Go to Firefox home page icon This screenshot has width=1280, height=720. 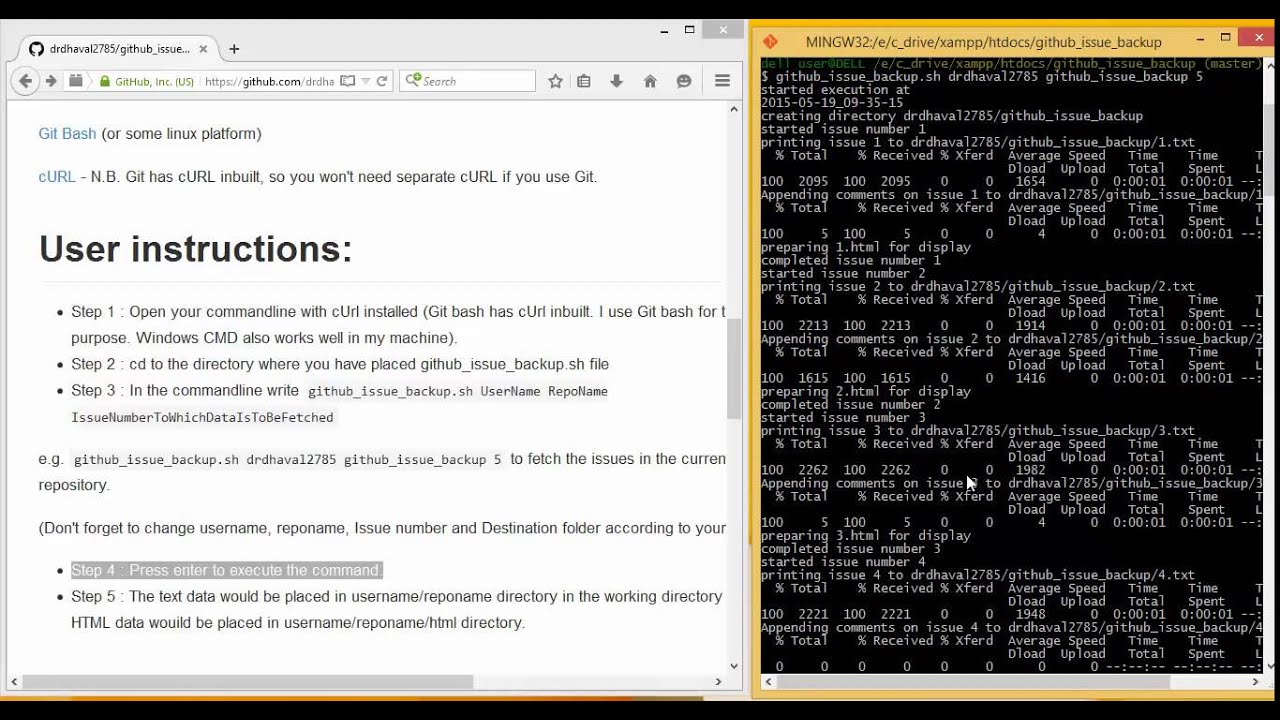650,81
